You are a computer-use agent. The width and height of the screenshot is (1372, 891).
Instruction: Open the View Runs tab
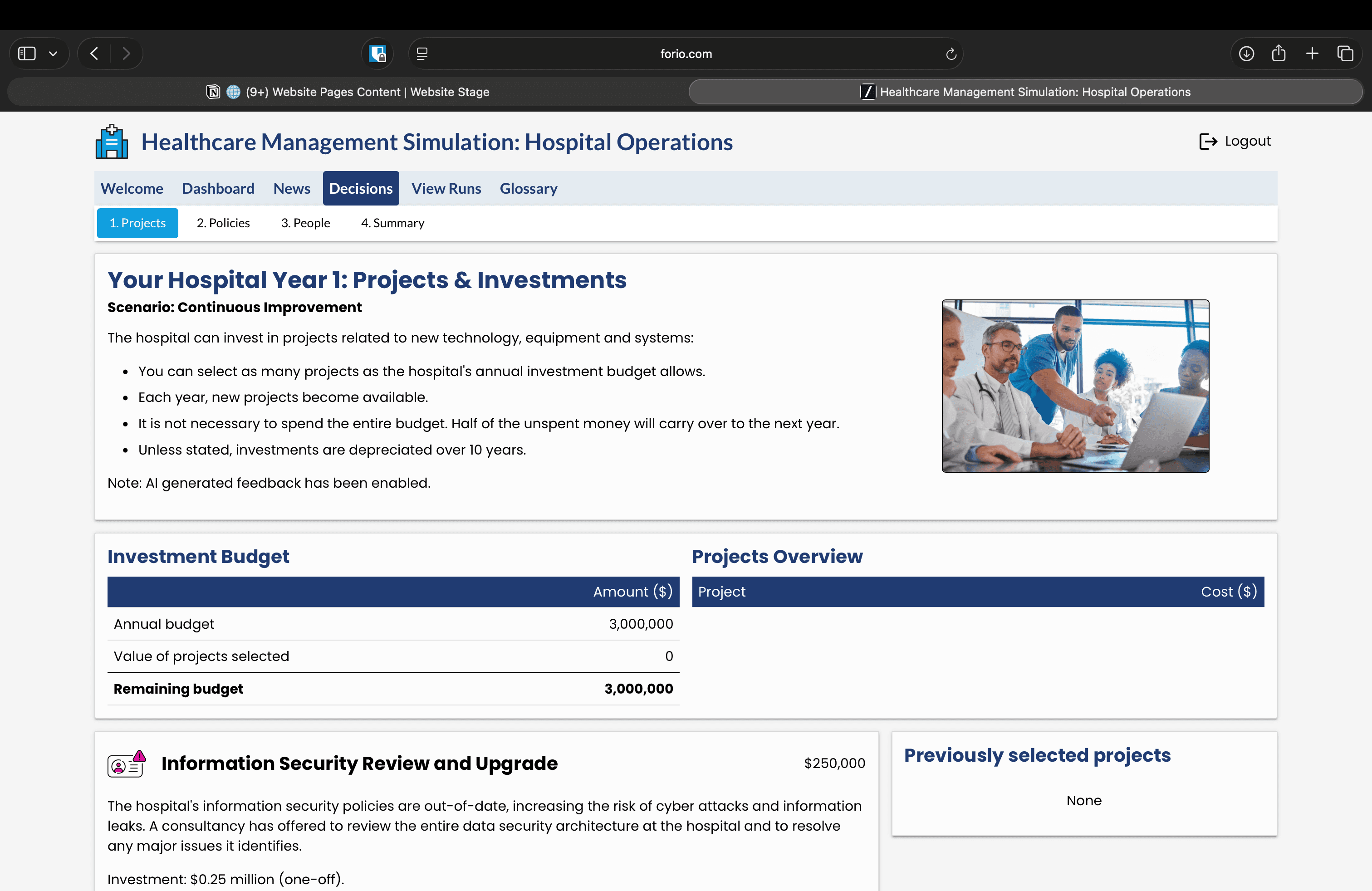[446, 188]
